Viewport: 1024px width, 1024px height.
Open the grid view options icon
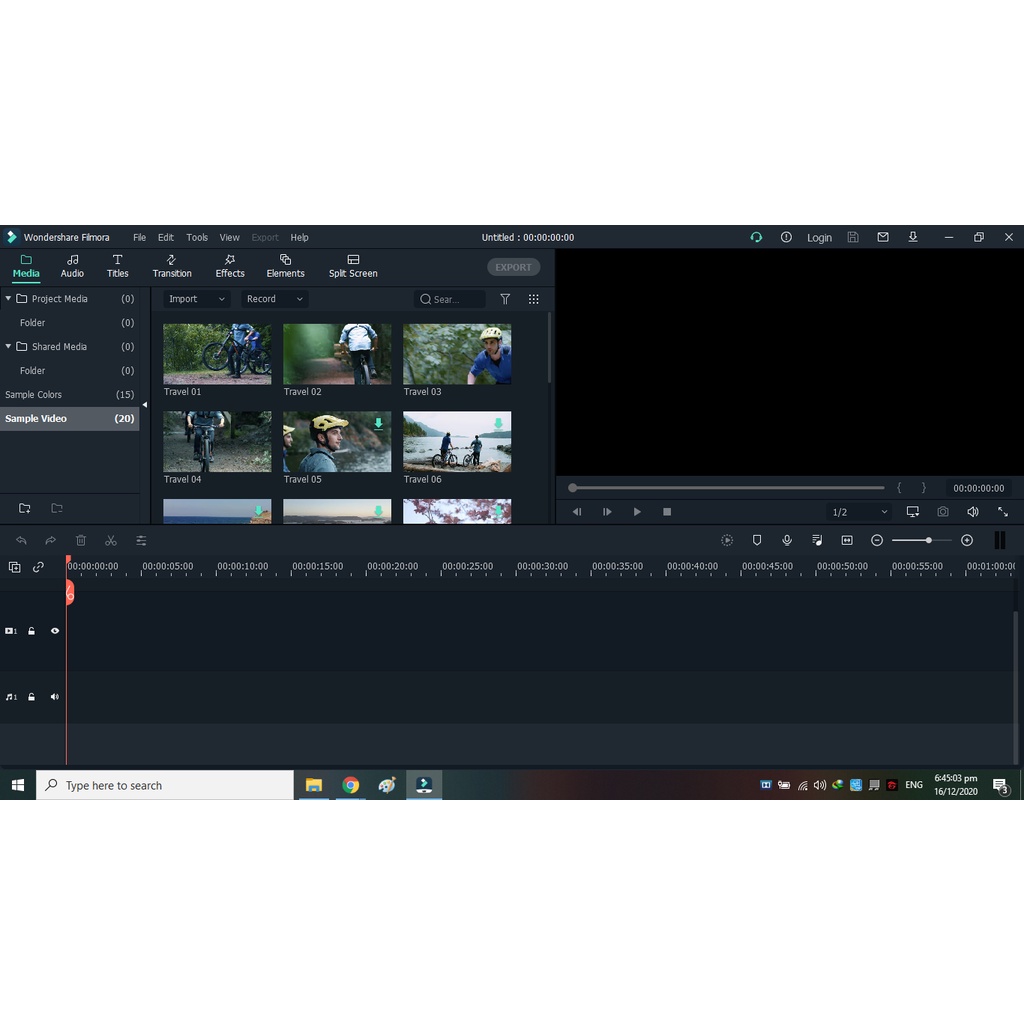[x=534, y=299]
